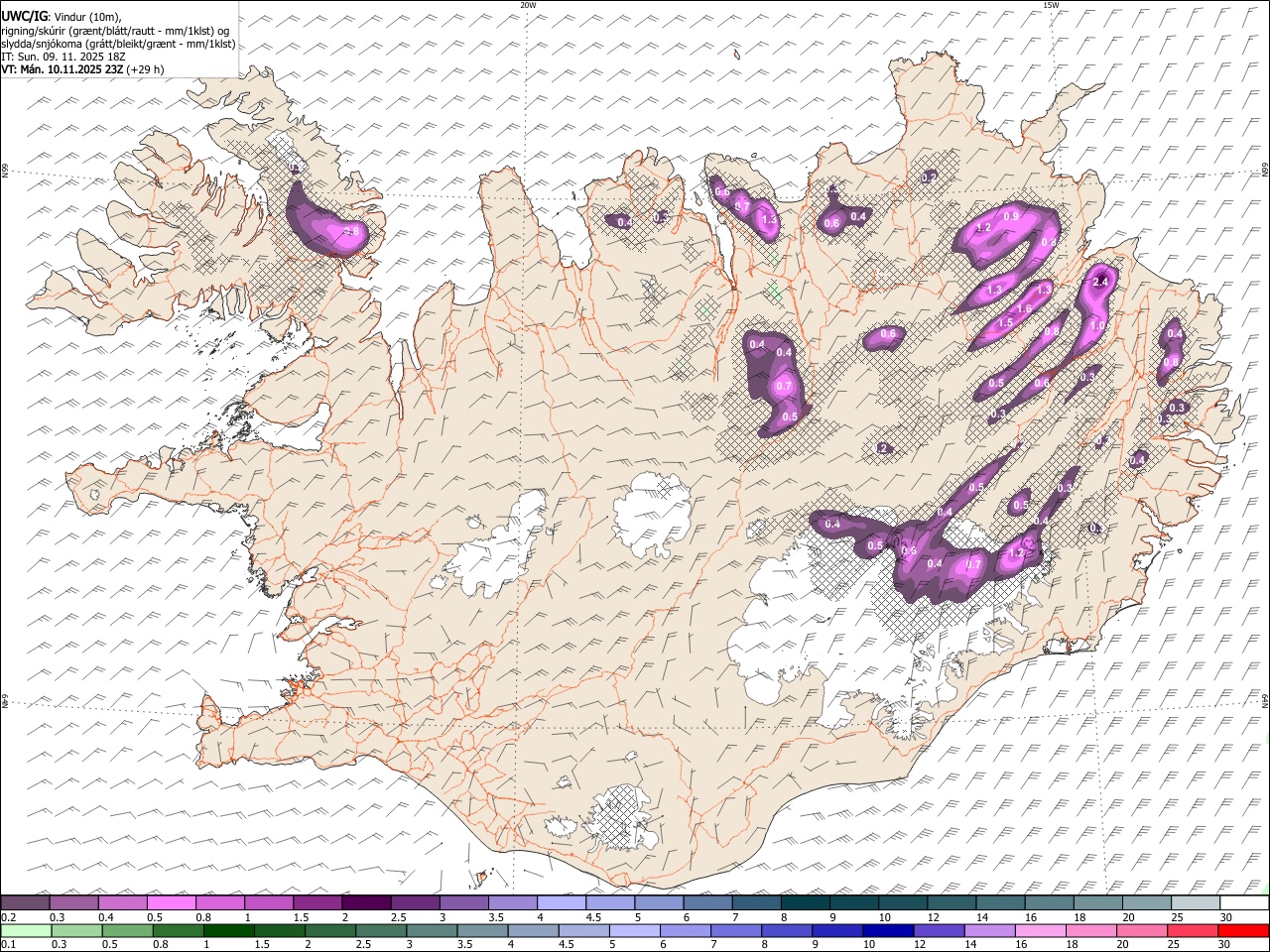Select the pale green 0.1 swatch, lower legend row
1270x952 pixels.
pyautogui.click(x=26, y=931)
